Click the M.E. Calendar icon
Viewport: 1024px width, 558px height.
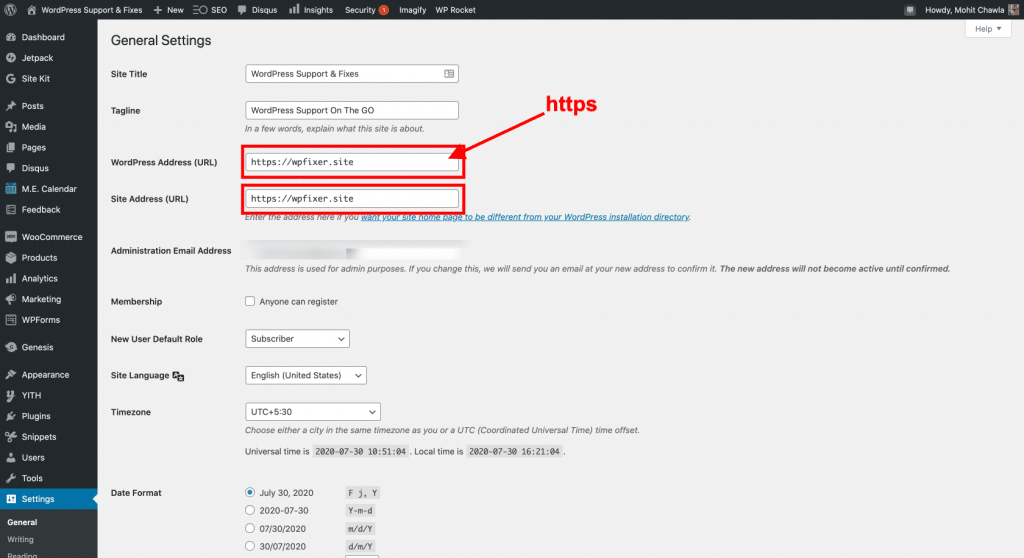(x=11, y=189)
